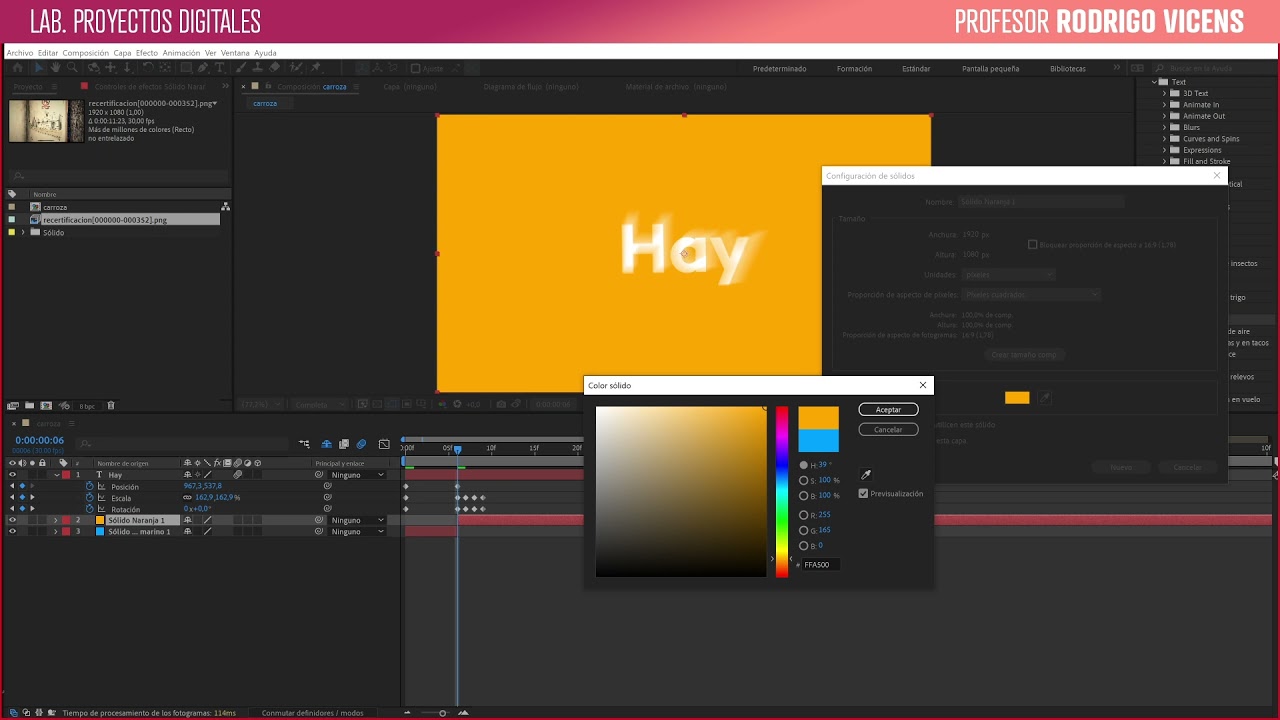Open the Animación menu
This screenshot has width=1280, height=720.
pos(181,53)
